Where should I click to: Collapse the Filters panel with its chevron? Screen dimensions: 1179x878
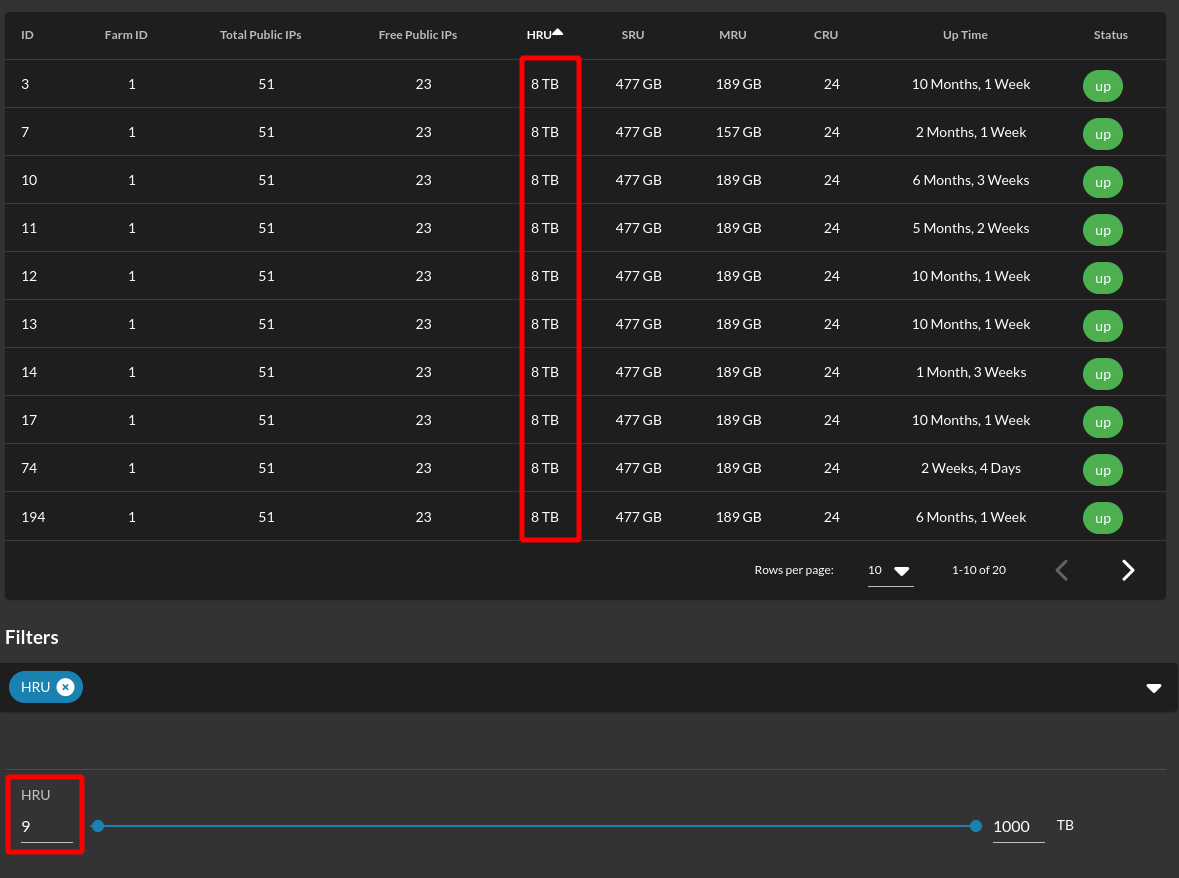coord(1154,688)
